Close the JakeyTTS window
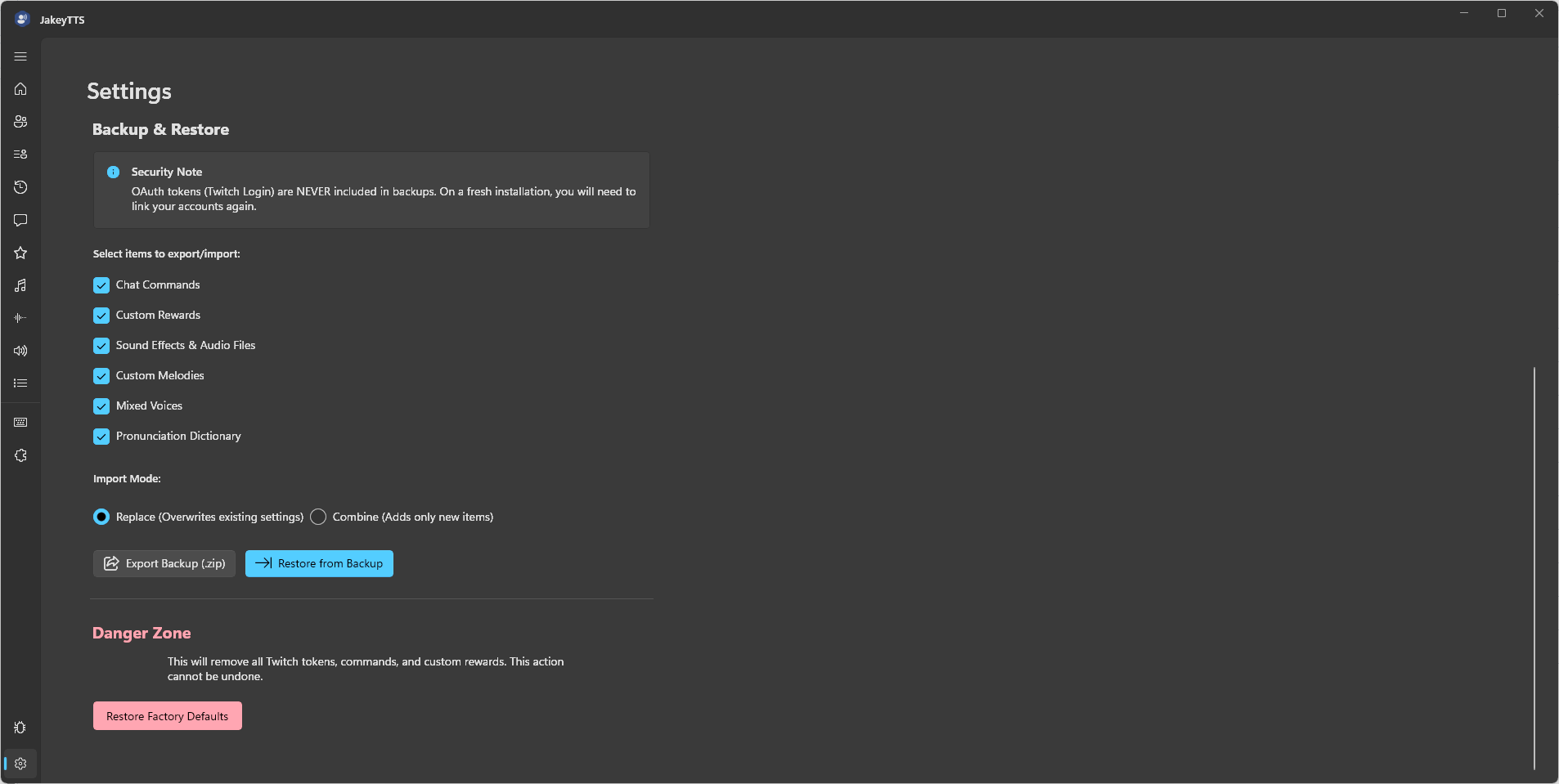The height and width of the screenshot is (784, 1559). click(1539, 13)
